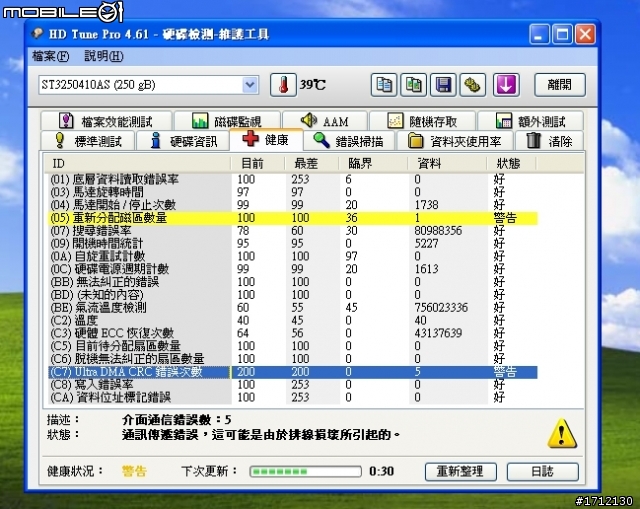Switch to 錯誤掃描 tab
The height and width of the screenshot is (509, 640).
349,141
